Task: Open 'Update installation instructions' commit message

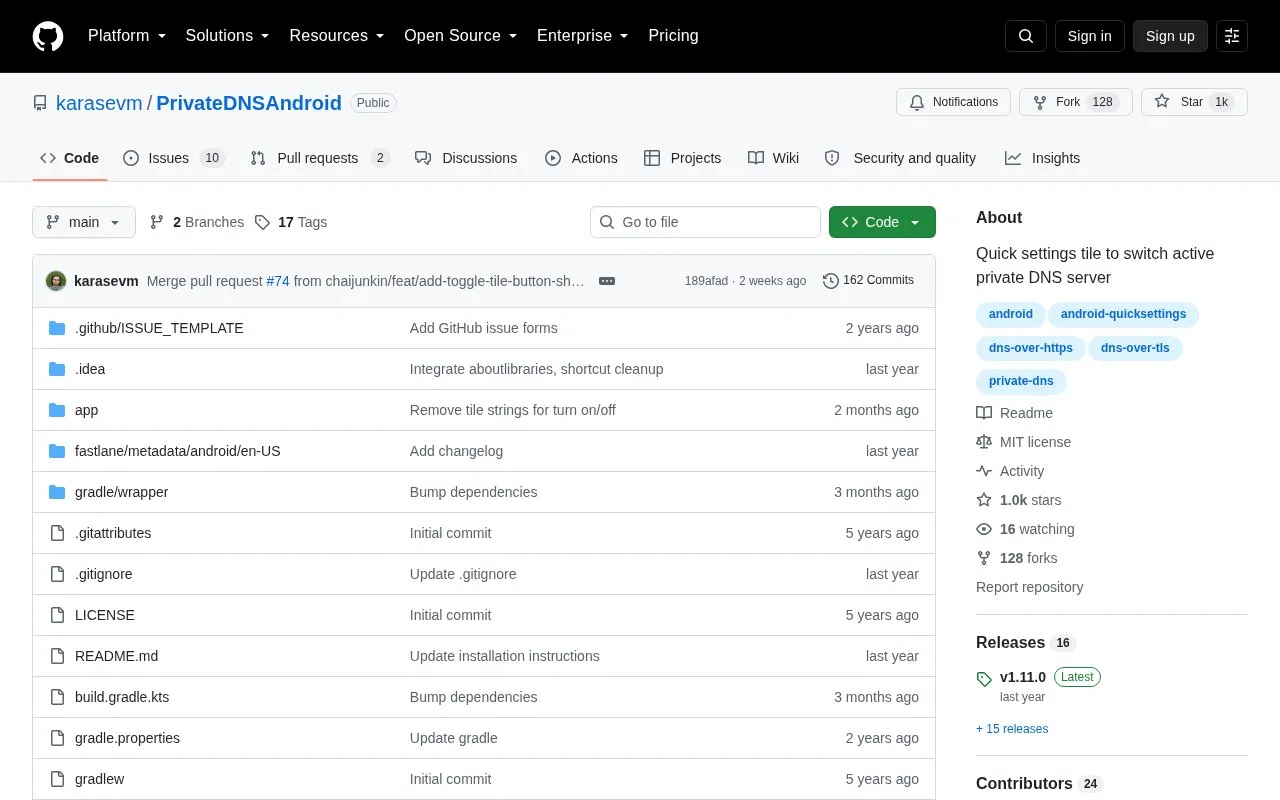Action: coord(505,656)
